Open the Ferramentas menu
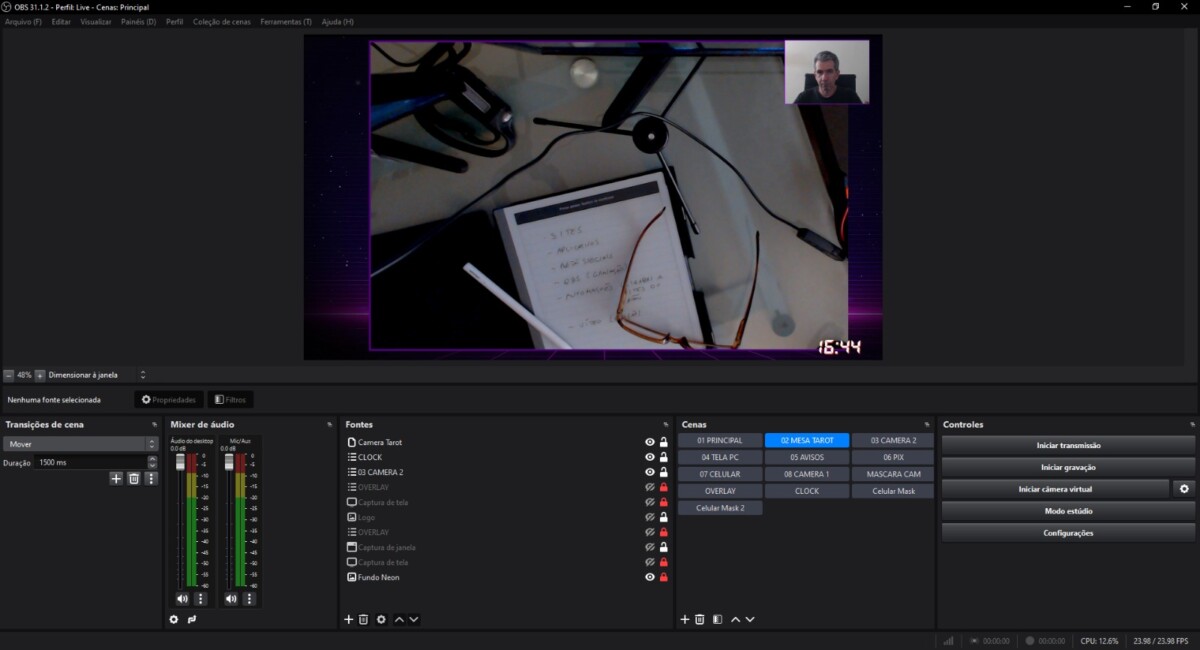 point(286,21)
